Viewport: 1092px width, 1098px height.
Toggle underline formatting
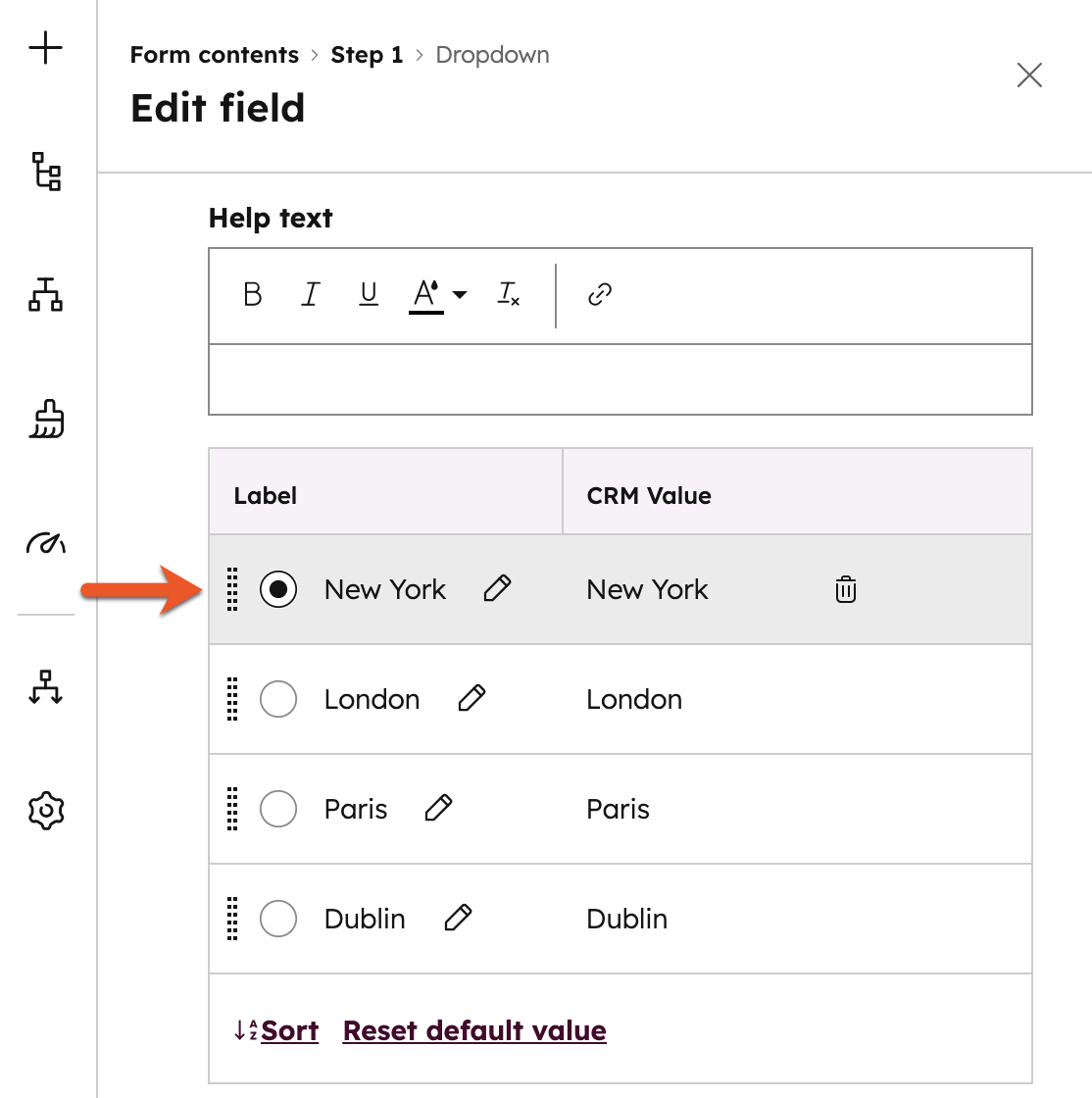[x=369, y=294]
